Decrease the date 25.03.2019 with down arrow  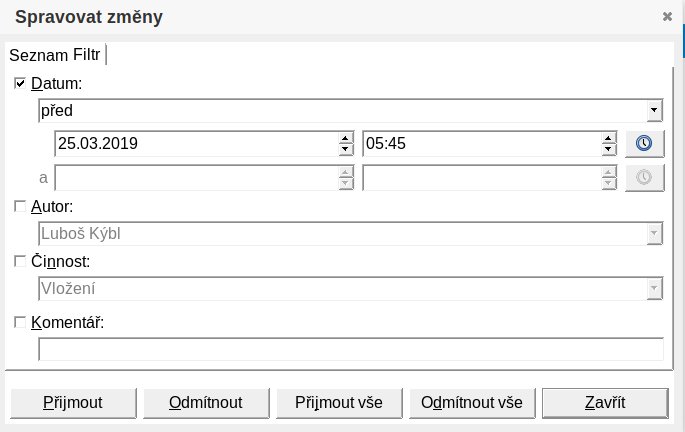point(346,149)
